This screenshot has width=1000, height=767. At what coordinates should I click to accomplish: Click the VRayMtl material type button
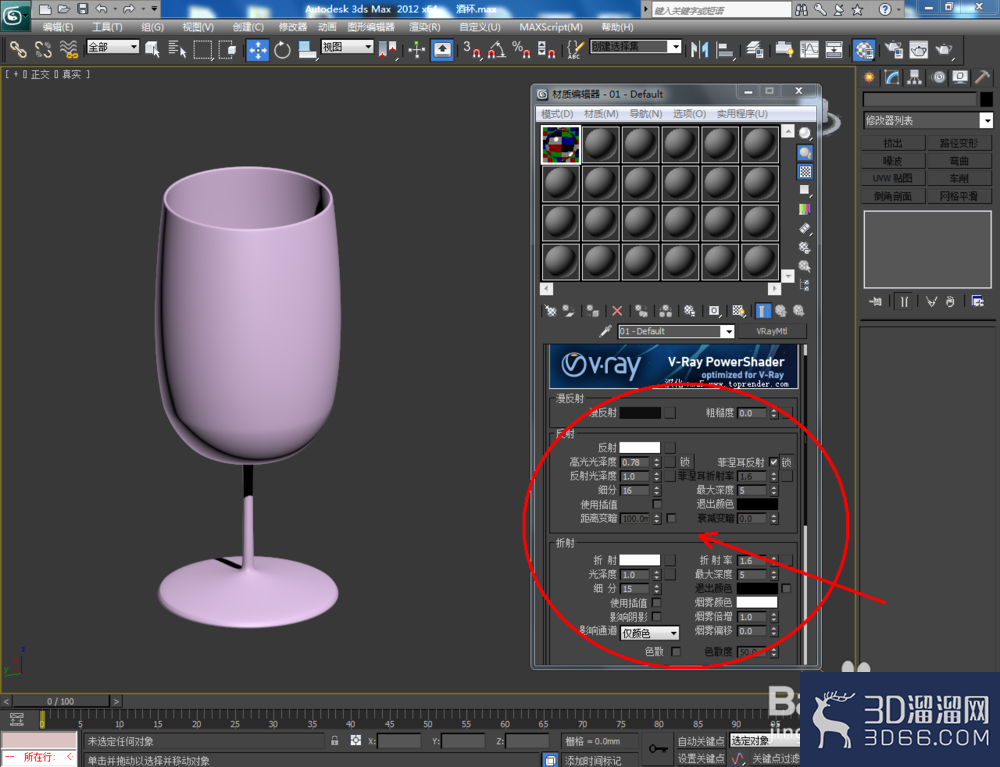pos(772,331)
